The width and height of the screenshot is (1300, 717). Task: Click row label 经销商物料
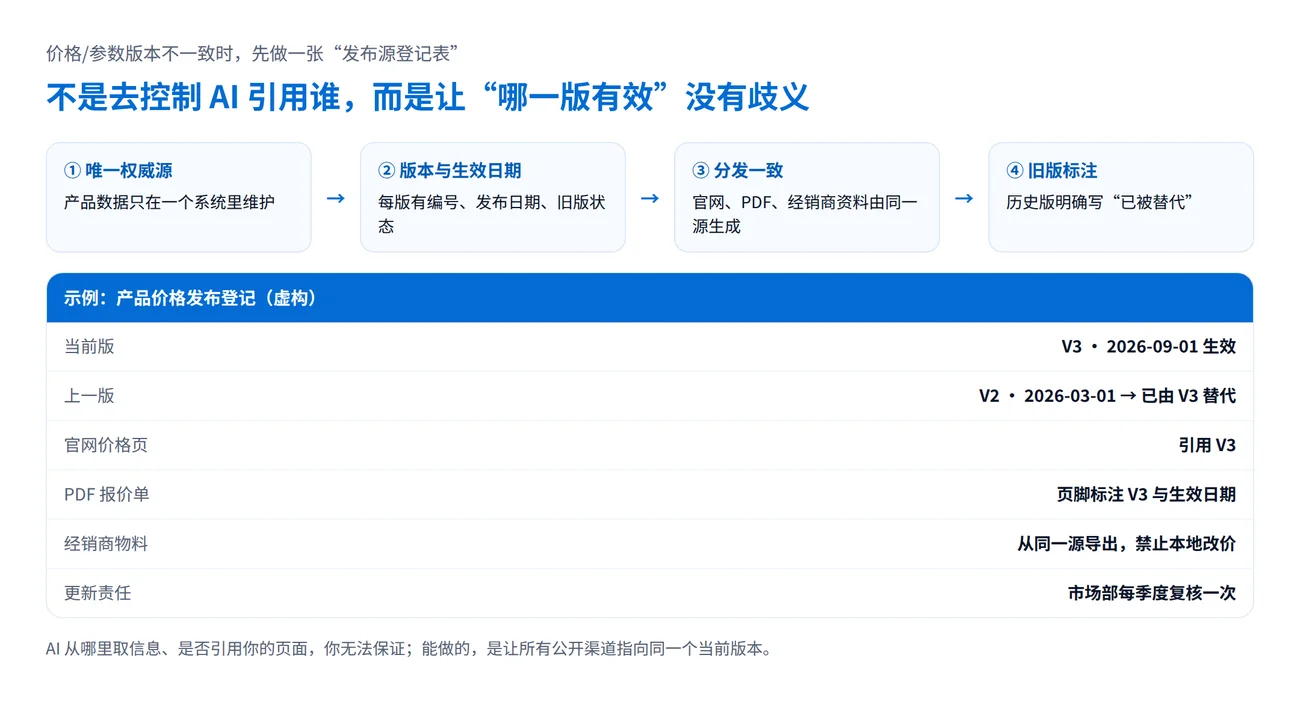coord(106,544)
